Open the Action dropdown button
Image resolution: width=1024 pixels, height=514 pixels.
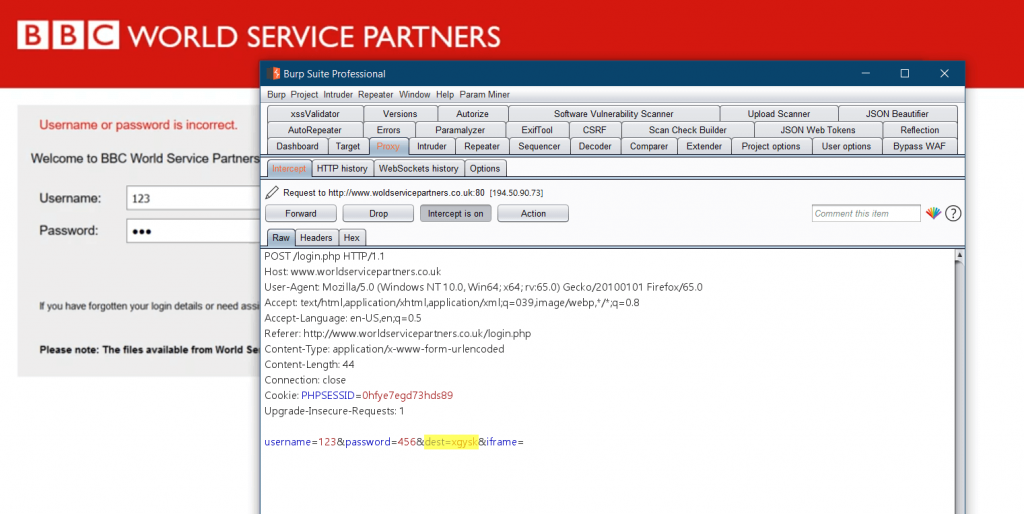(533, 214)
